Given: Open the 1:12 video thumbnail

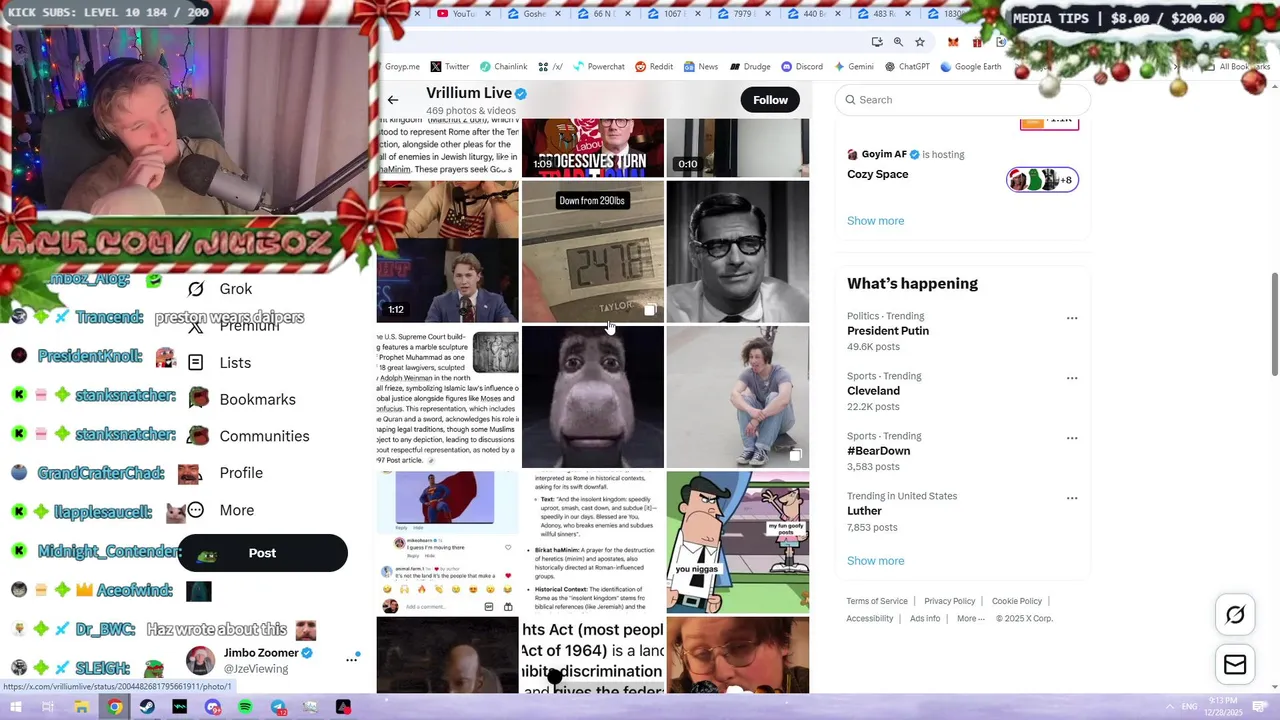Looking at the screenshot, I should 447,251.
